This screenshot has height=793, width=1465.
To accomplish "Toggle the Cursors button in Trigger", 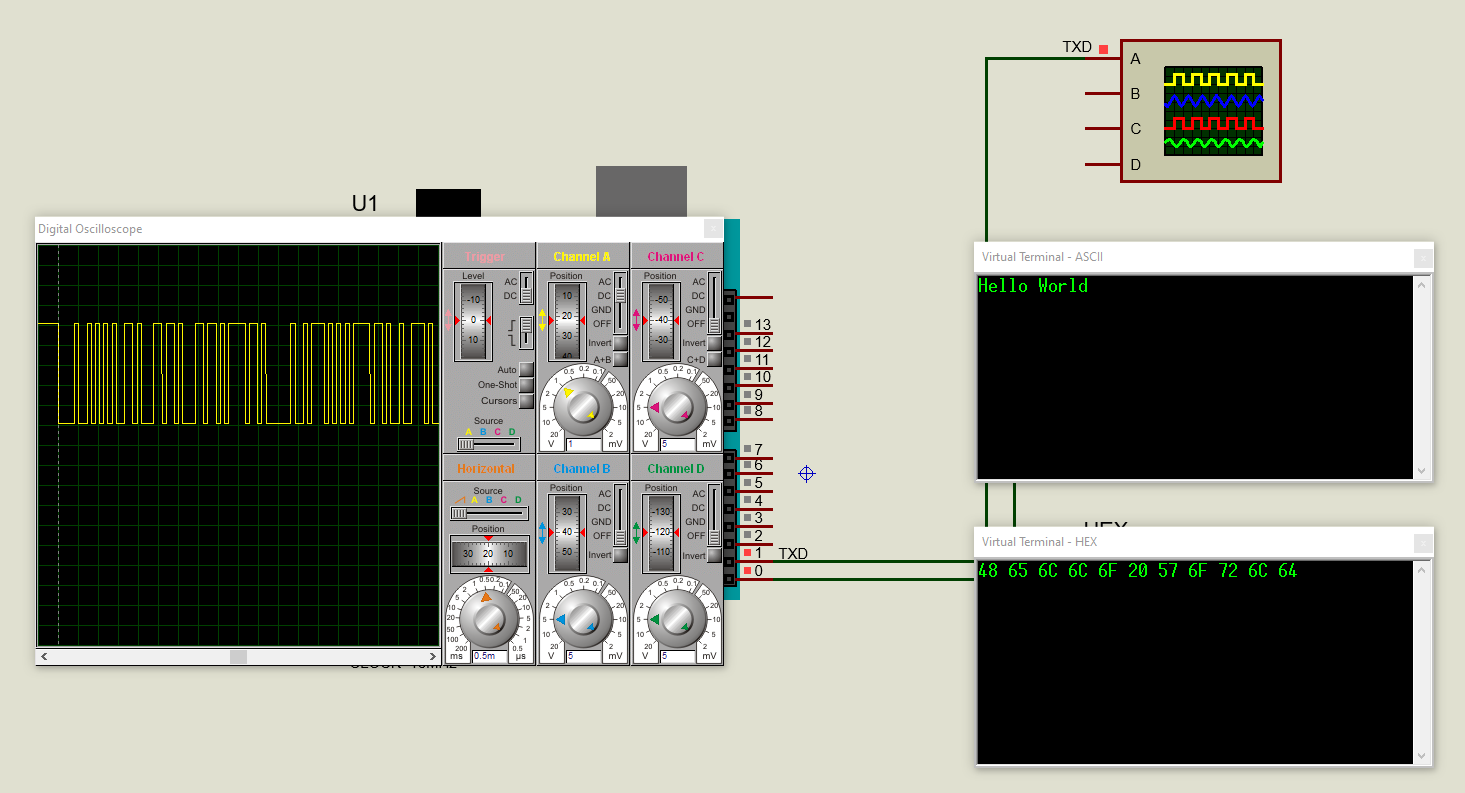I will tap(526, 401).
